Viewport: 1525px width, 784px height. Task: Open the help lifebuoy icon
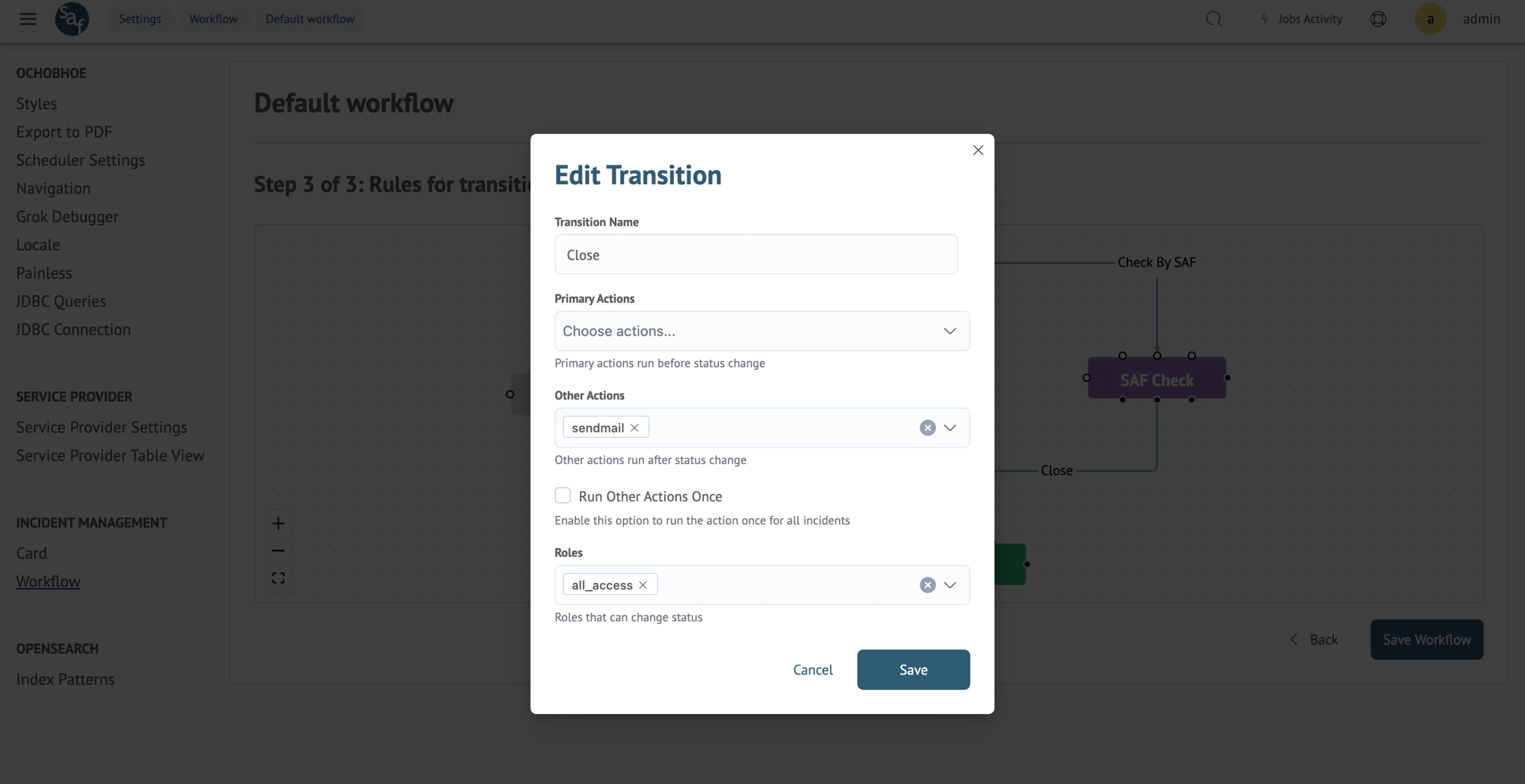[x=1378, y=19]
